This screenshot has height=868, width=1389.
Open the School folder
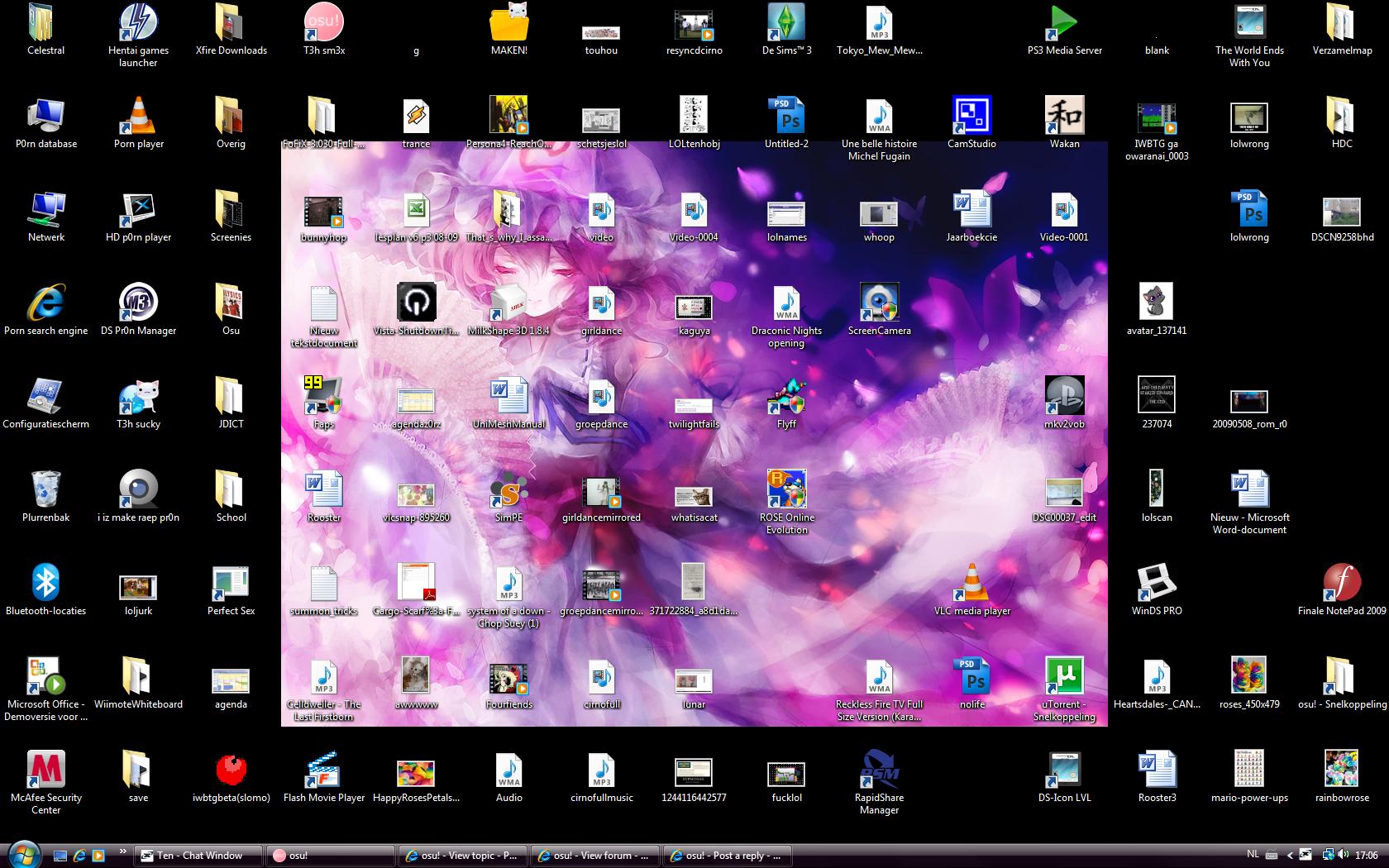coord(231,498)
